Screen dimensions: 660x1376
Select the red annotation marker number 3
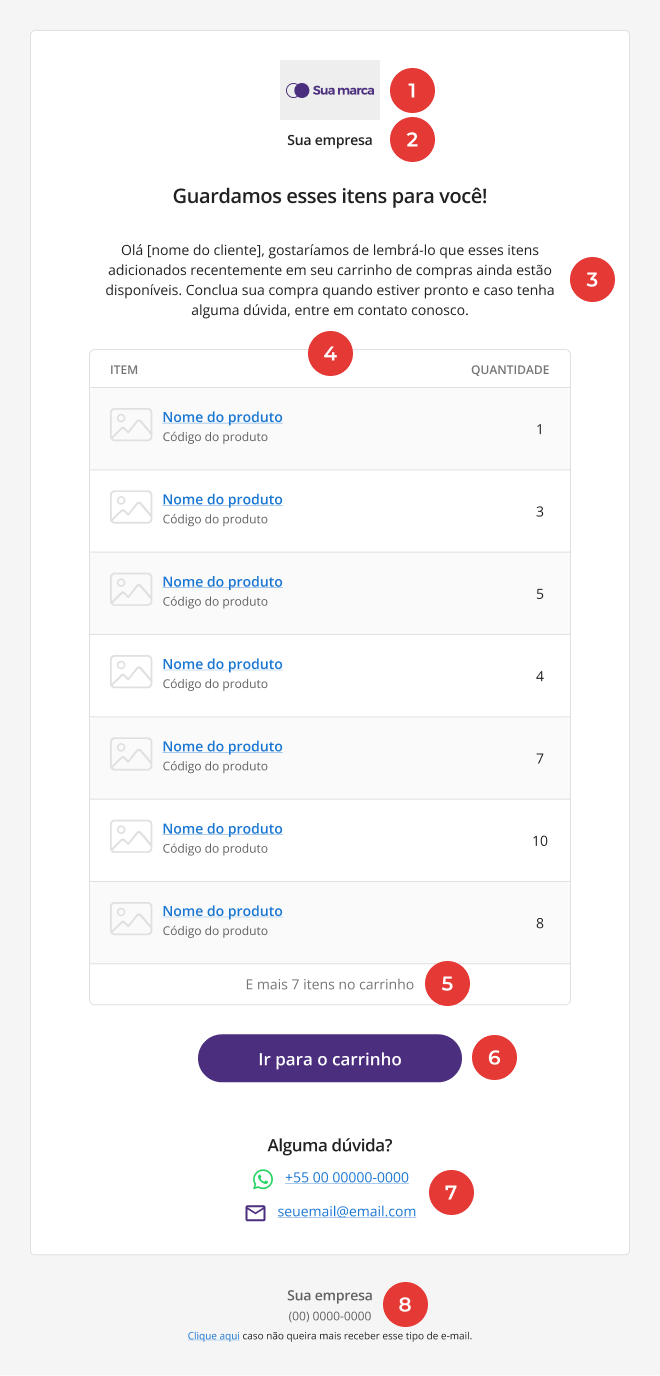[x=592, y=279]
